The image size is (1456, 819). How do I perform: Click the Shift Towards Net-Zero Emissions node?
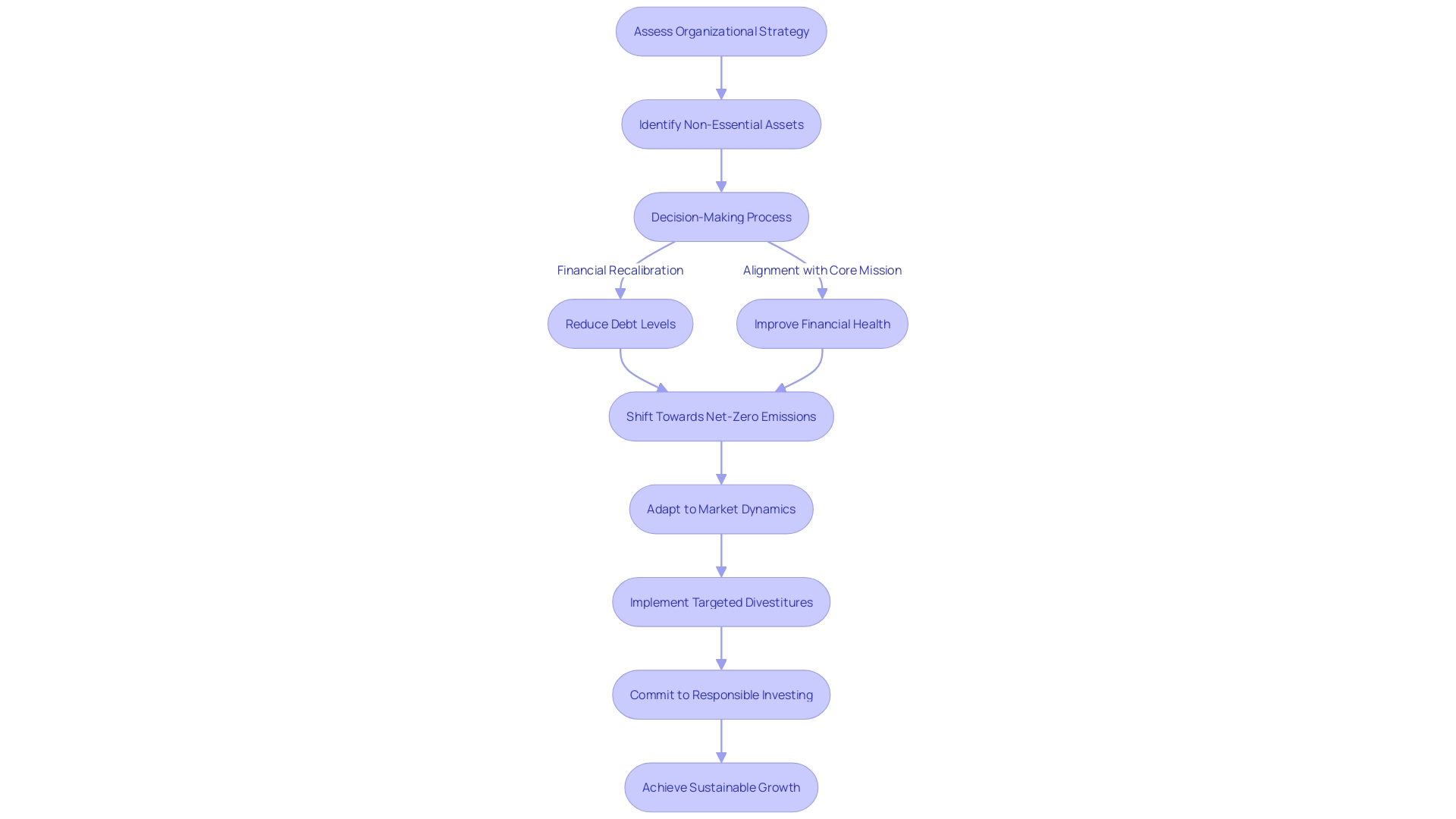click(721, 416)
